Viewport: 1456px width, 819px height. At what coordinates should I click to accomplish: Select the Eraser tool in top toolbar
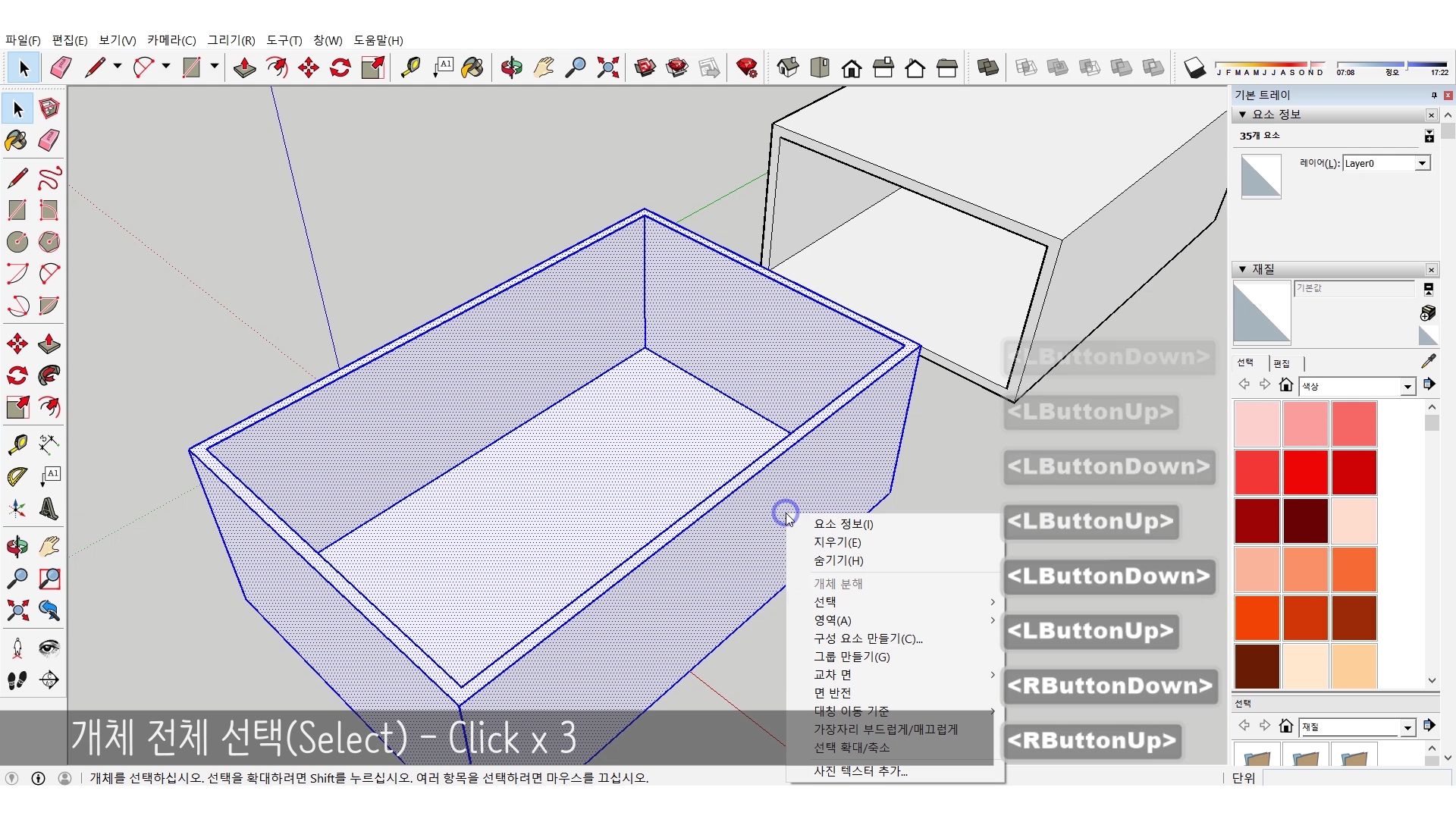point(61,68)
